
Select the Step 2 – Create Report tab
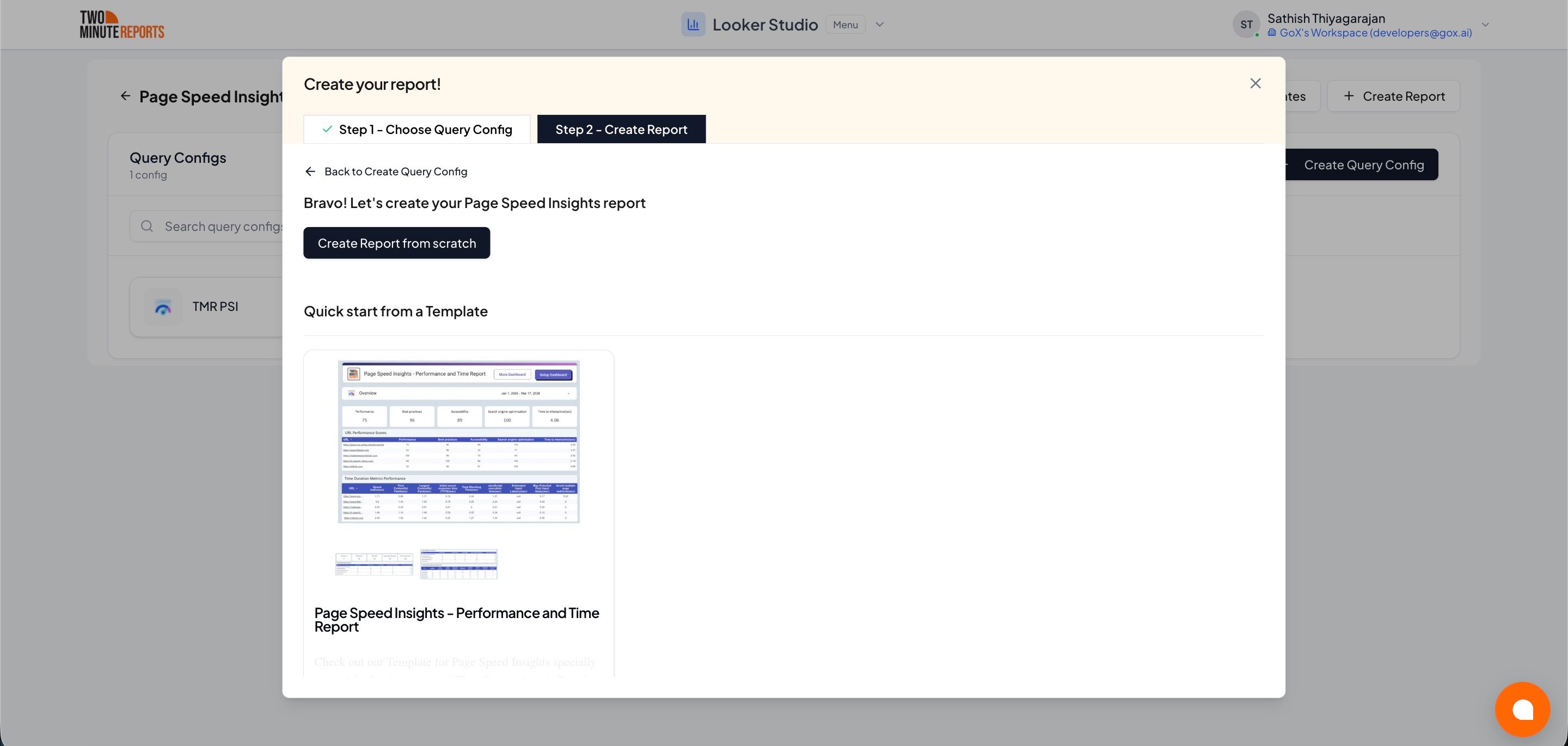[x=621, y=129]
